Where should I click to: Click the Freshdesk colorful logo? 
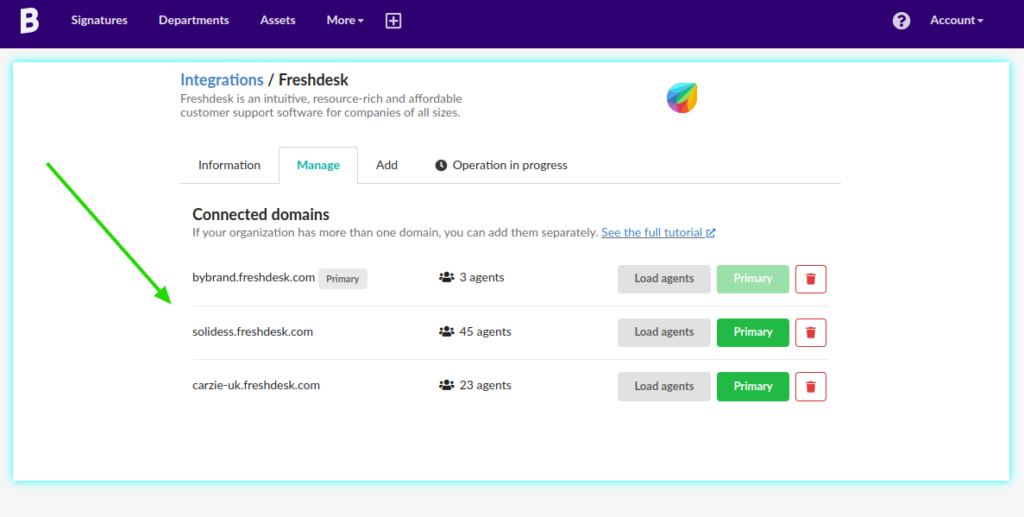pos(682,98)
